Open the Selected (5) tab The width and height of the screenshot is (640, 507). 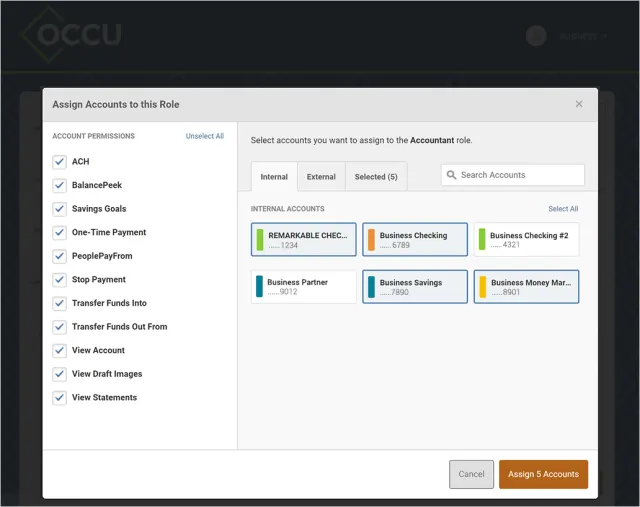pos(376,177)
